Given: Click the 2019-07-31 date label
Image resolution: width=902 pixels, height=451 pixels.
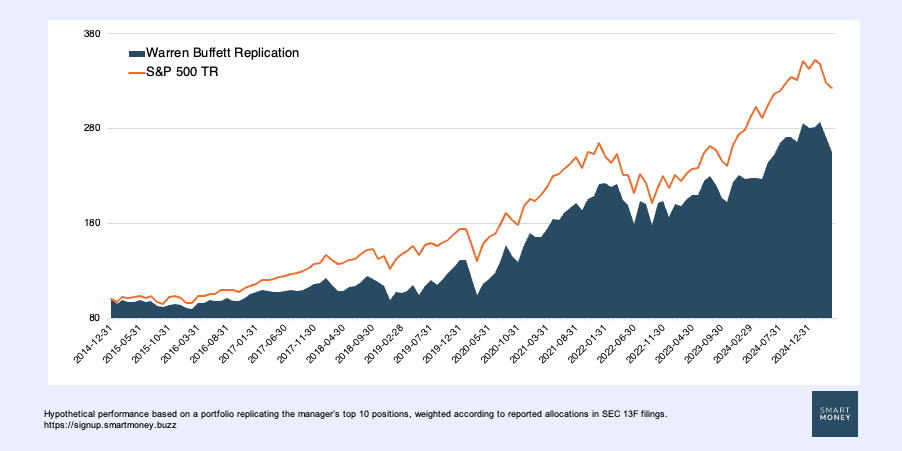Looking at the screenshot, I should click(411, 343).
